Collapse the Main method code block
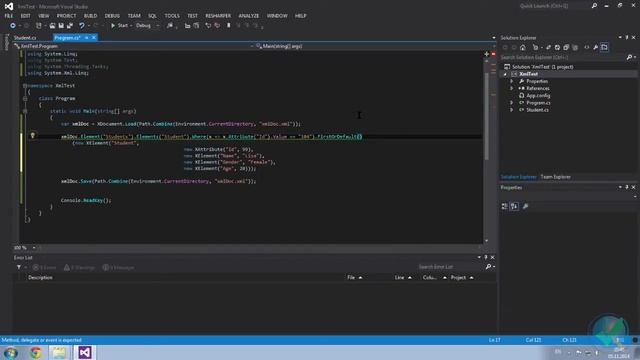The image size is (640, 360). point(25,111)
